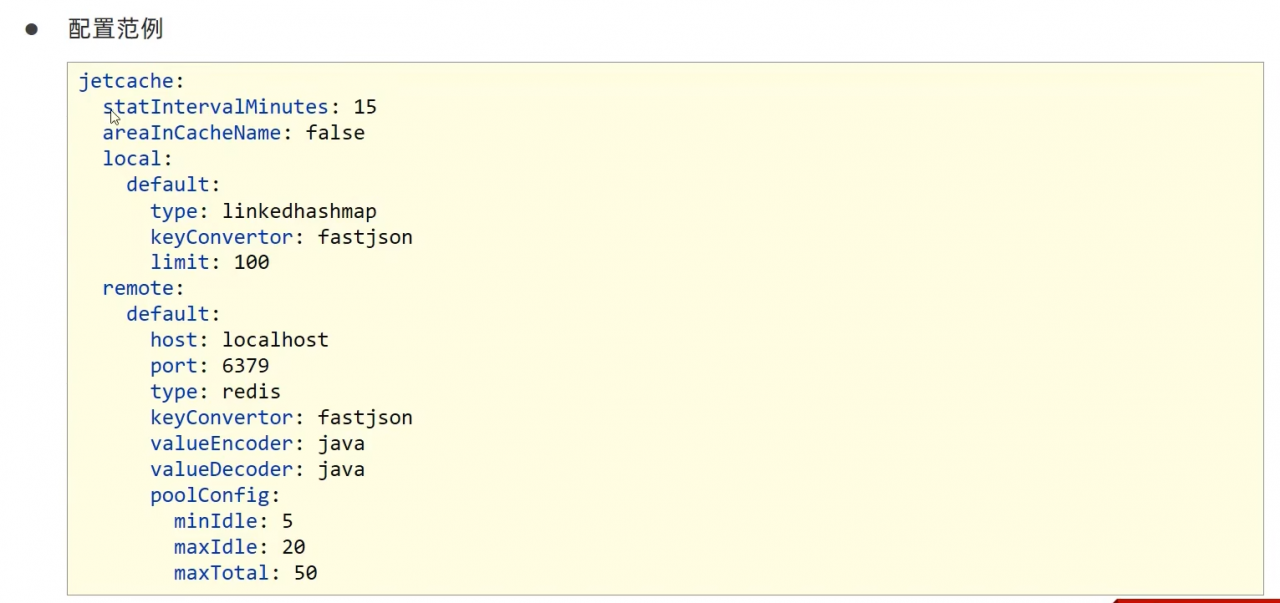Click the remote section key

[138, 289]
